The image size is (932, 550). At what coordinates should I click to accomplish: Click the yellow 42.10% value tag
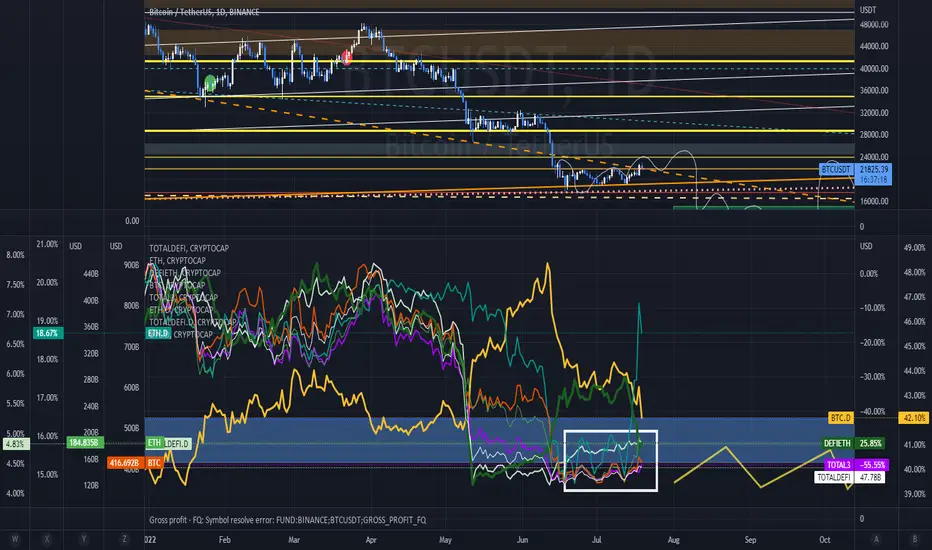tap(914, 419)
